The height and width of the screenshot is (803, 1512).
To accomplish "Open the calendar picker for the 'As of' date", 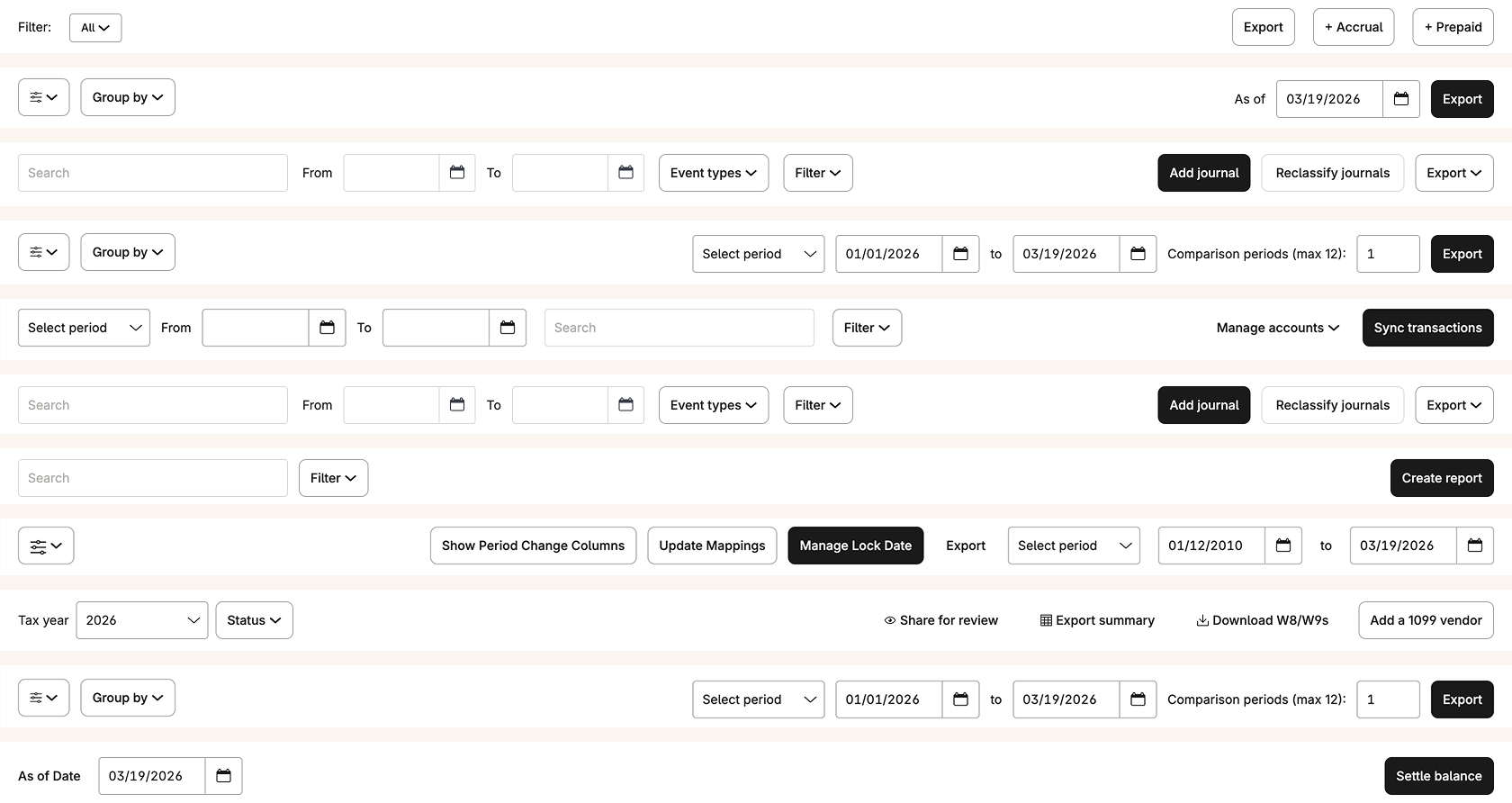I will pyautogui.click(x=1401, y=99).
